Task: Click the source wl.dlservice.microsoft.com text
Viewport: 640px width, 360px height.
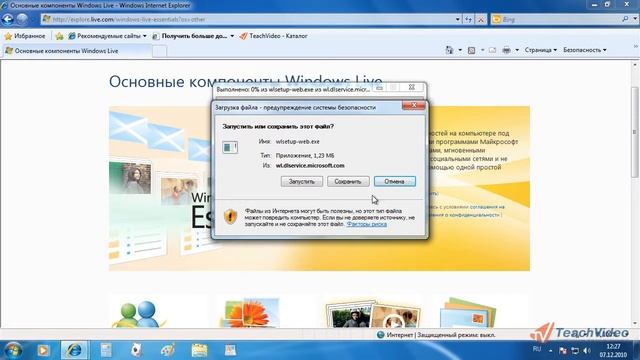Action: (x=310, y=165)
